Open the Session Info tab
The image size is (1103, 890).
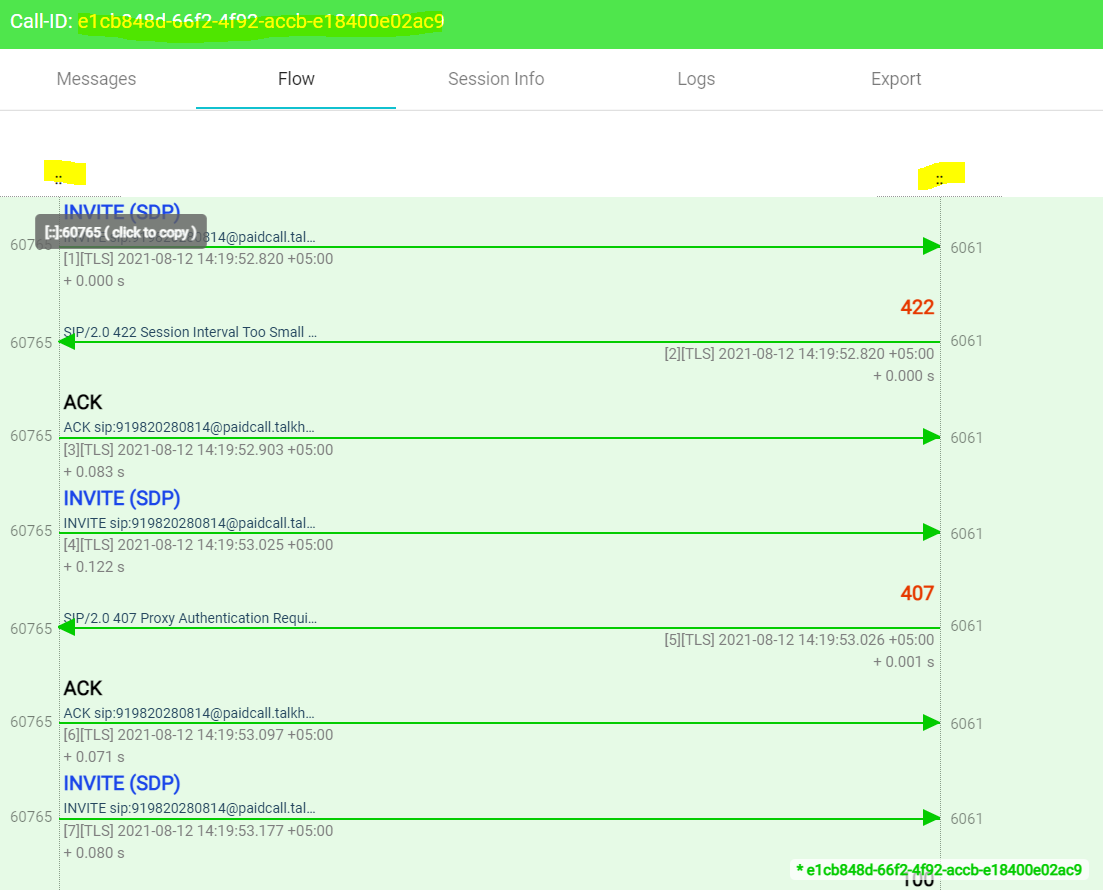point(496,79)
